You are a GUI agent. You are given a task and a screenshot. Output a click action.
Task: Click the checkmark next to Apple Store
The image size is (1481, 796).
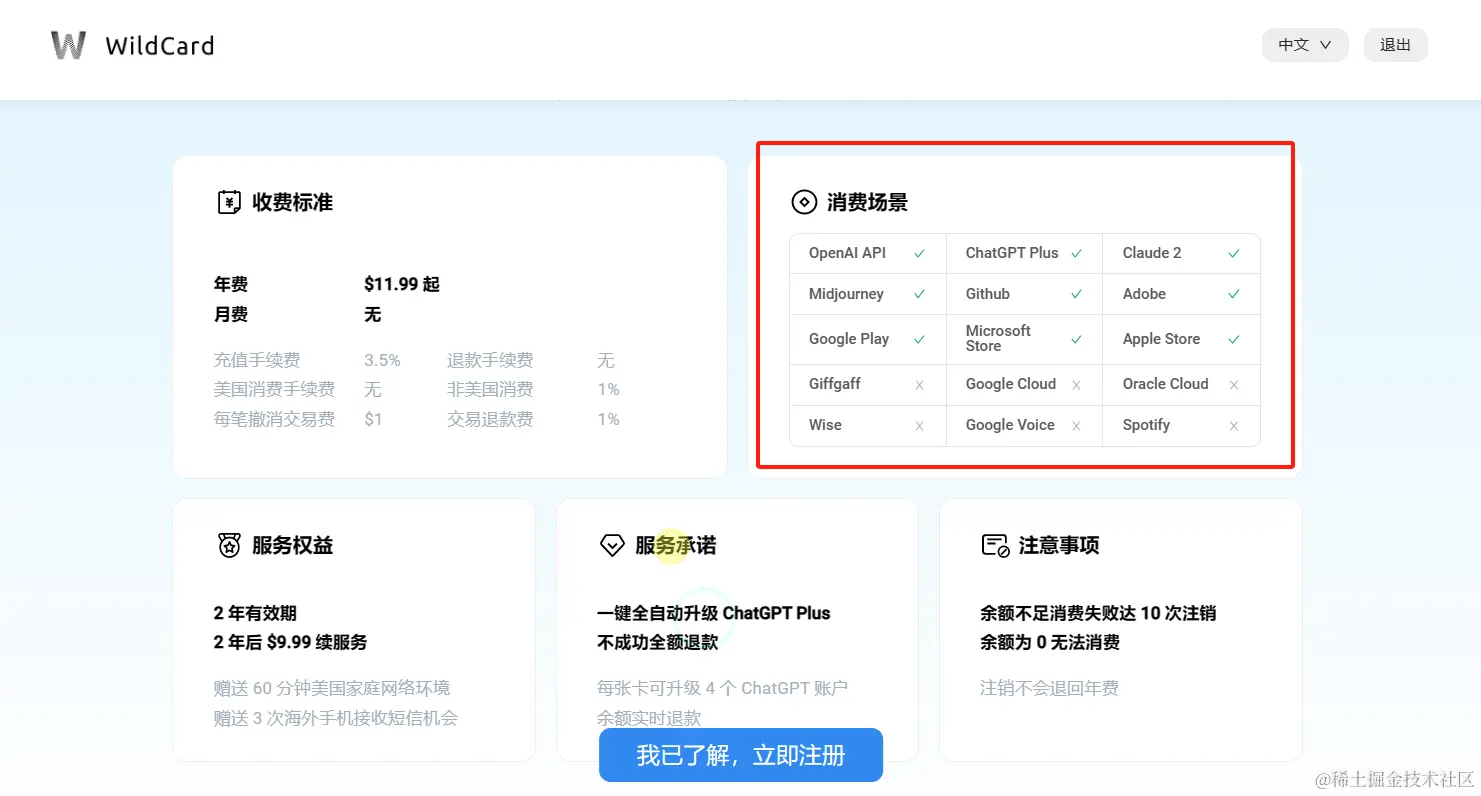(x=1234, y=340)
